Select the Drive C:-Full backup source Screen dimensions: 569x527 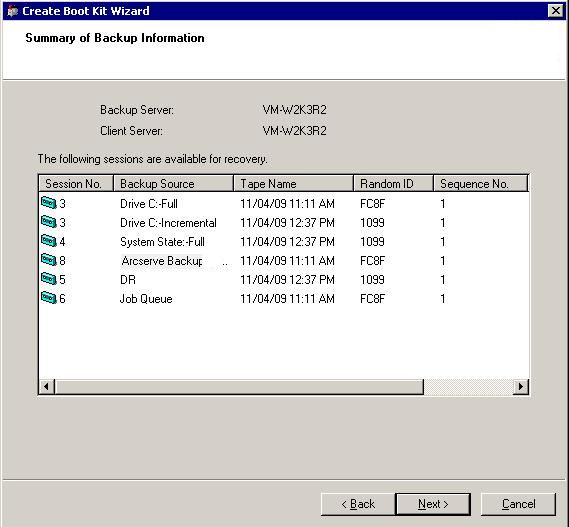pyautogui.click(x=149, y=204)
